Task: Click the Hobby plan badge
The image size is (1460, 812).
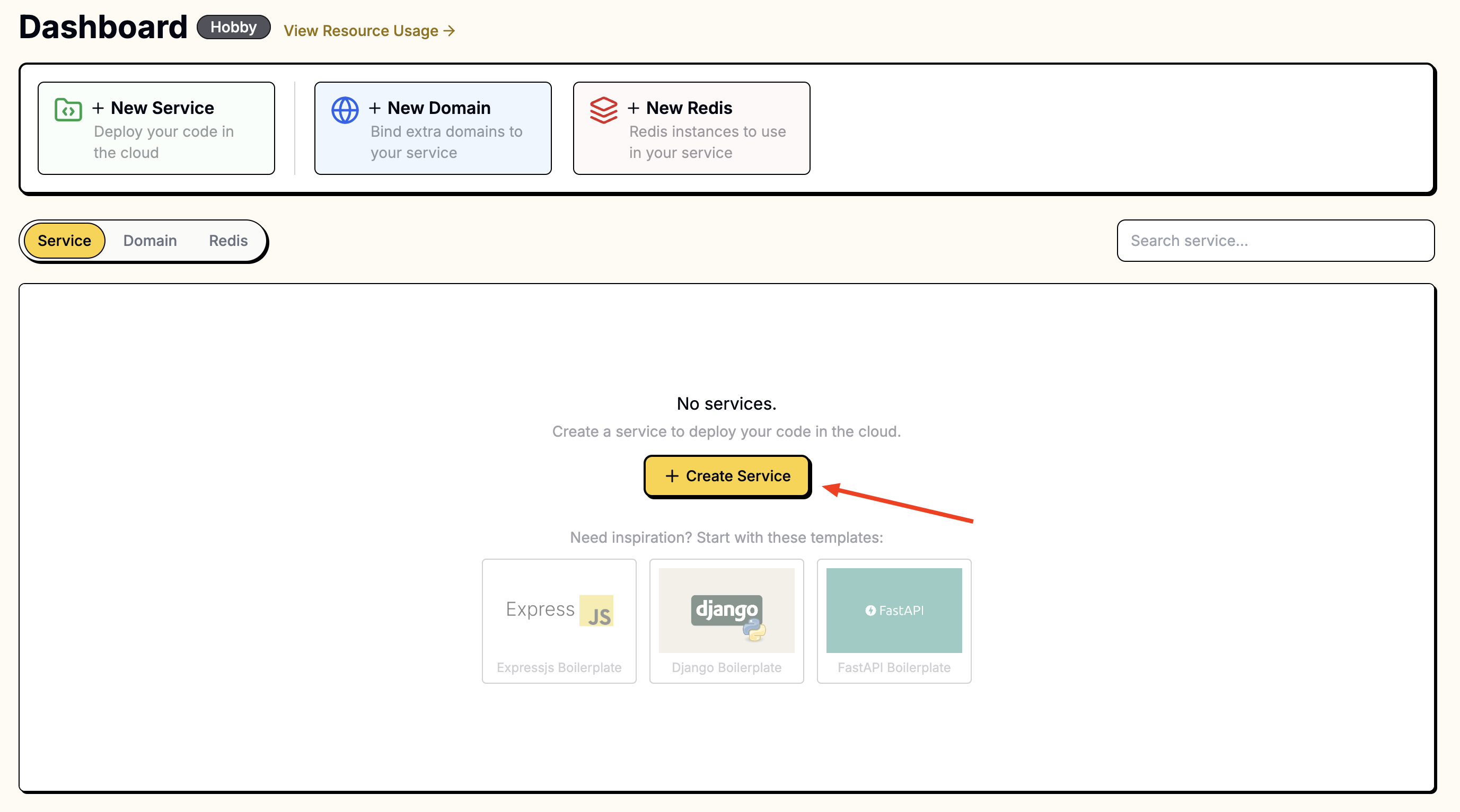Action: [x=233, y=27]
